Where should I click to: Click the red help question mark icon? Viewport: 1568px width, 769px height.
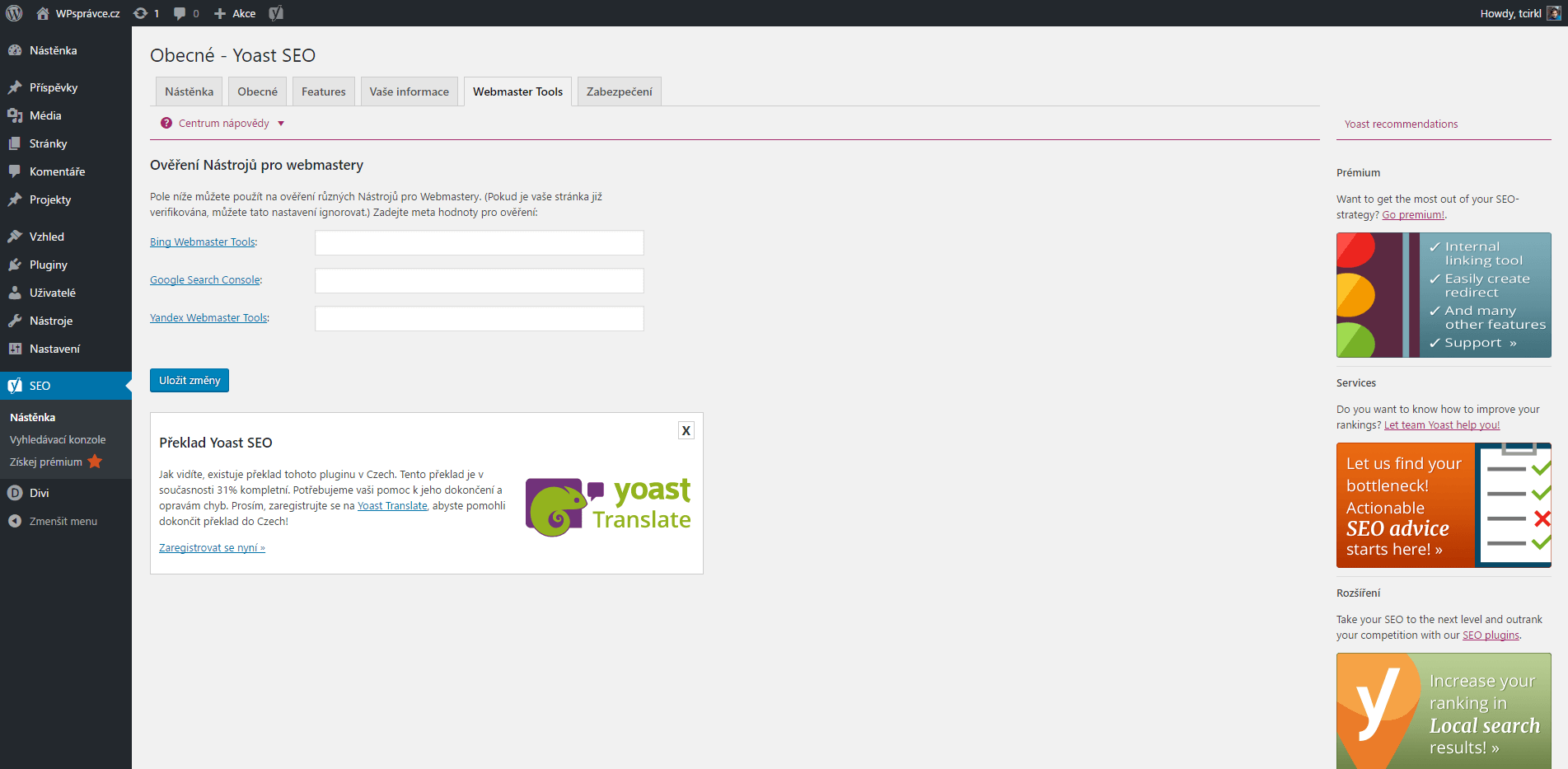click(x=166, y=123)
